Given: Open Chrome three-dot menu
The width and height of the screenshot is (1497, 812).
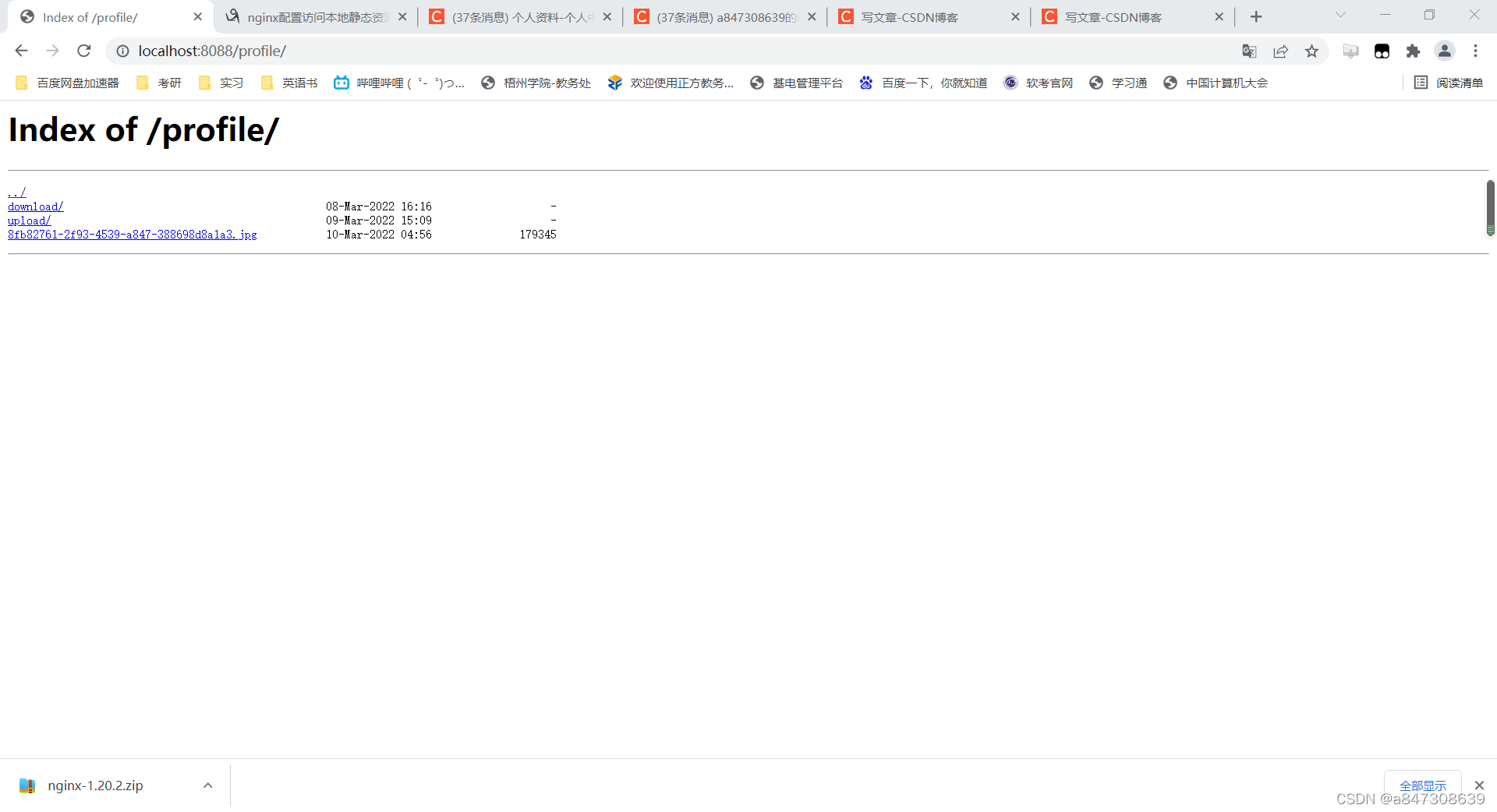Looking at the screenshot, I should pyautogui.click(x=1475, y=51).
